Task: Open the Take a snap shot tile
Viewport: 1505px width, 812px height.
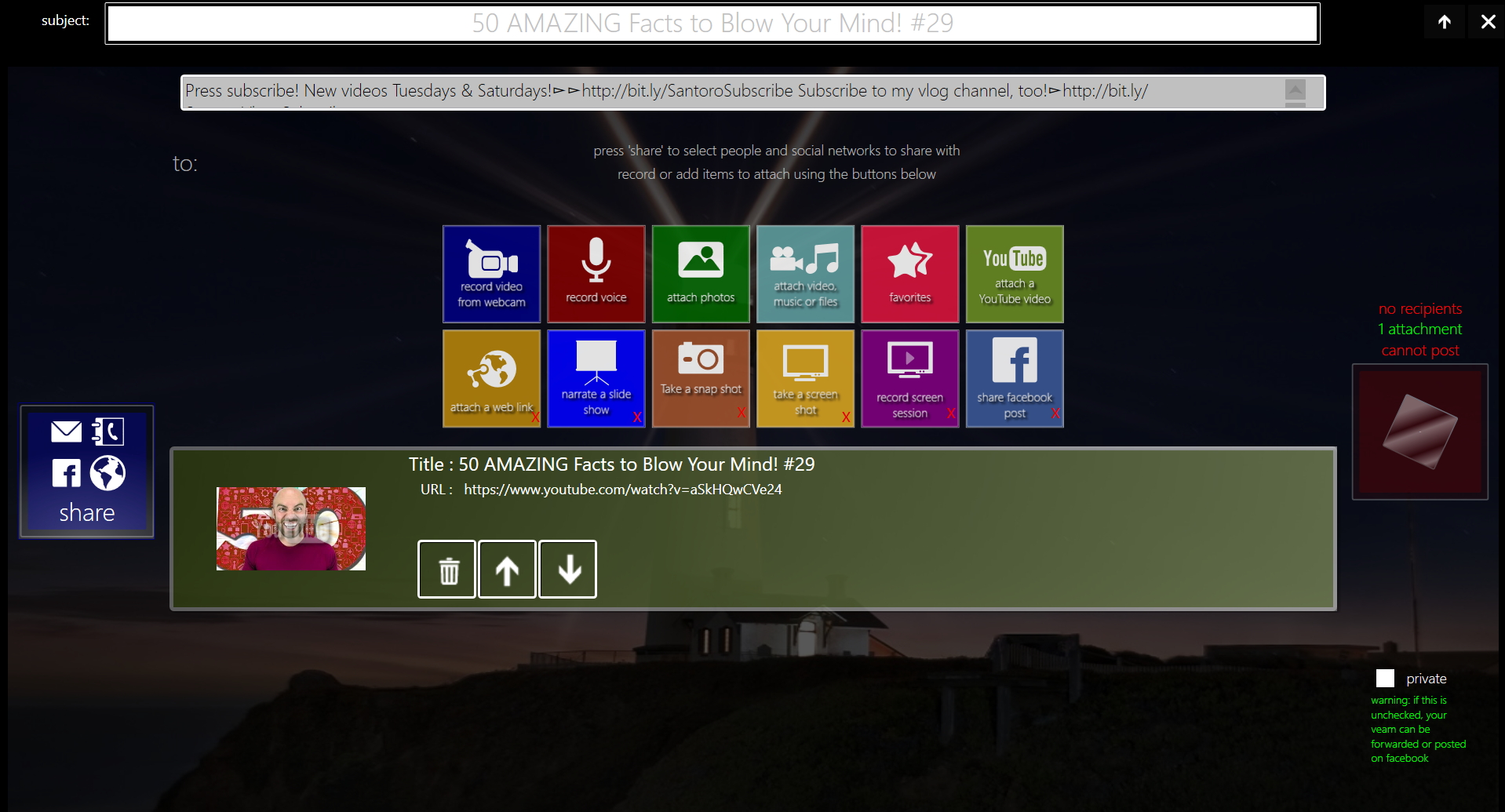Action: 701,378
